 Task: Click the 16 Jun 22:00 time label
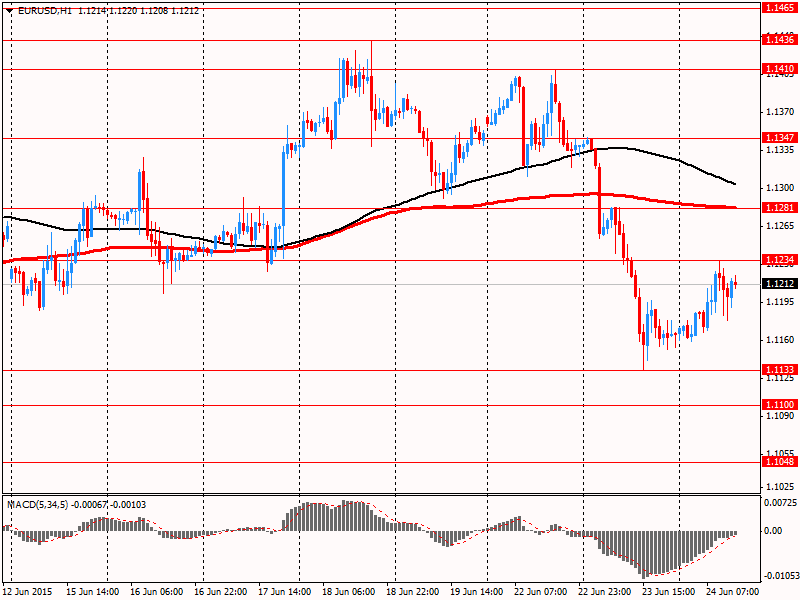(221, 592)
